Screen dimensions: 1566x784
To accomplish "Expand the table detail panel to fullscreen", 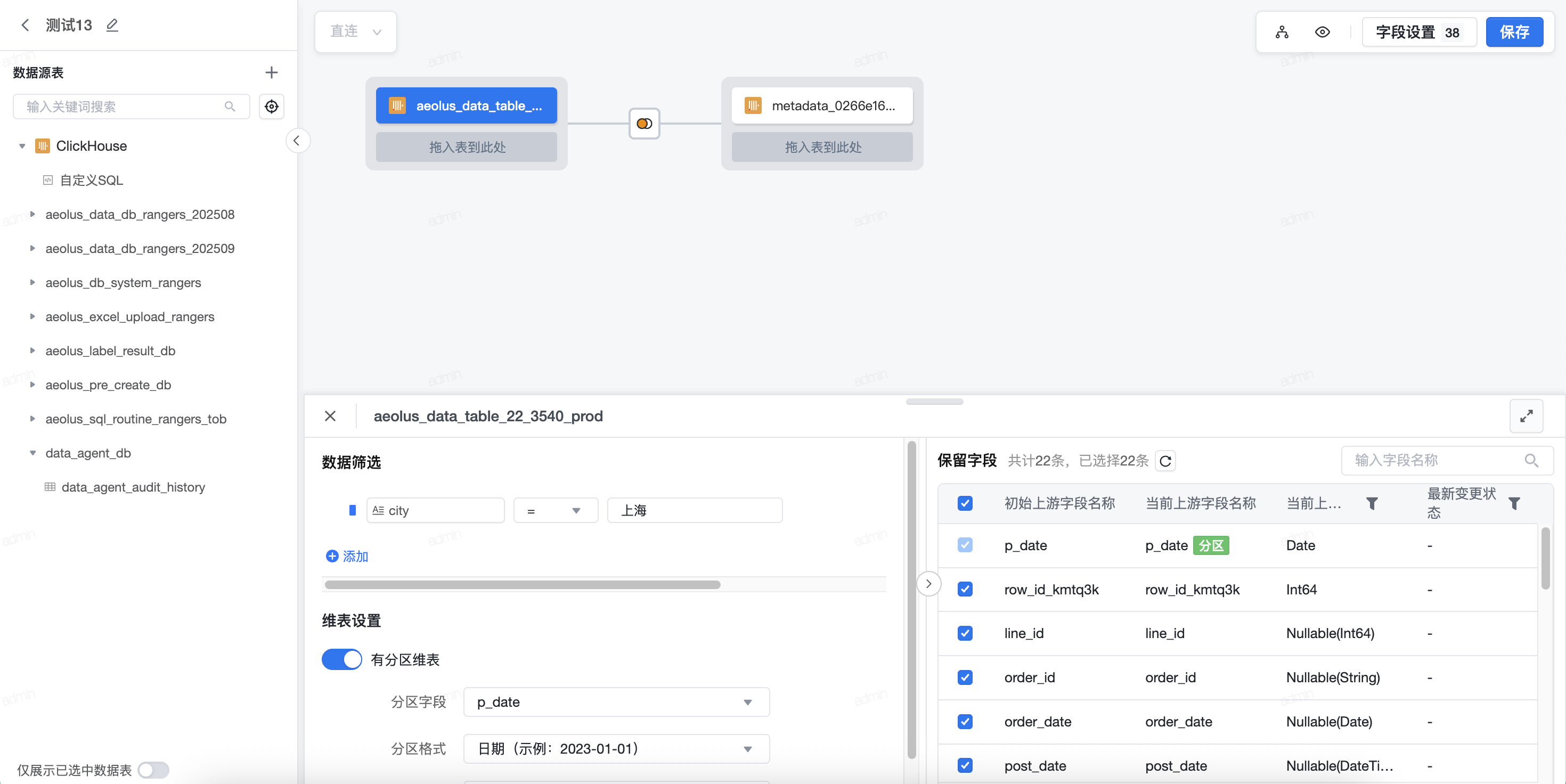I will (1526, 416).
